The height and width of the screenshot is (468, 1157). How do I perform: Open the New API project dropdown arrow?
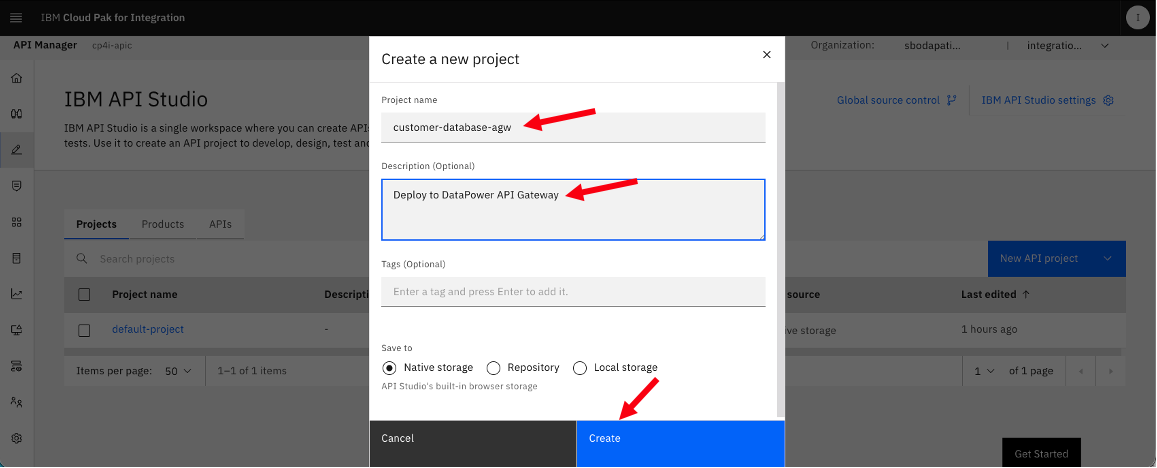1108,258
